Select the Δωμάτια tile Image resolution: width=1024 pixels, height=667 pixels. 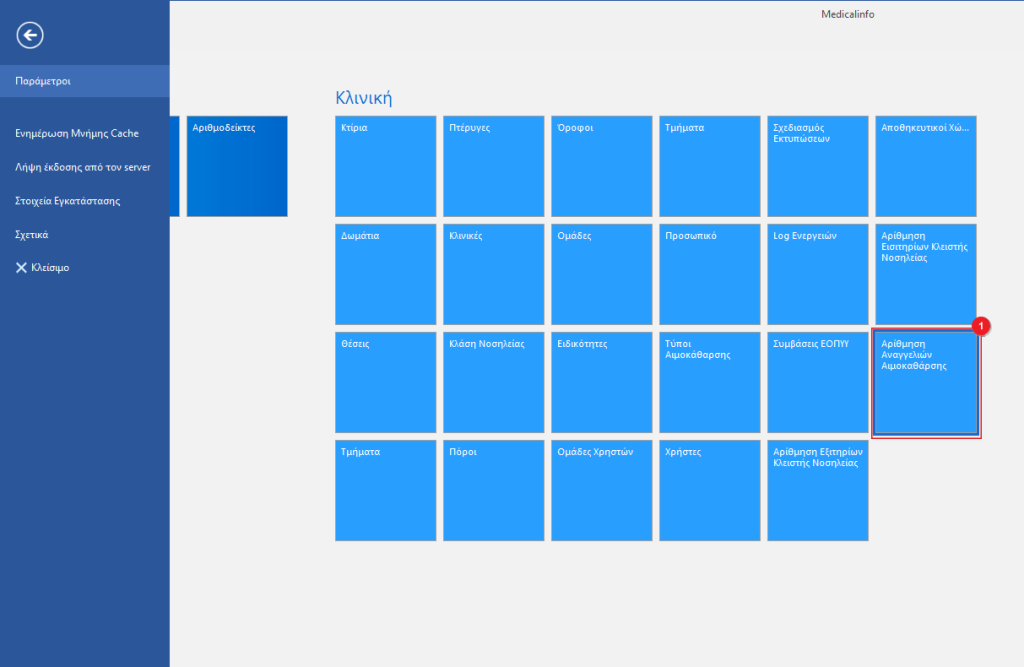click(385, 275)
